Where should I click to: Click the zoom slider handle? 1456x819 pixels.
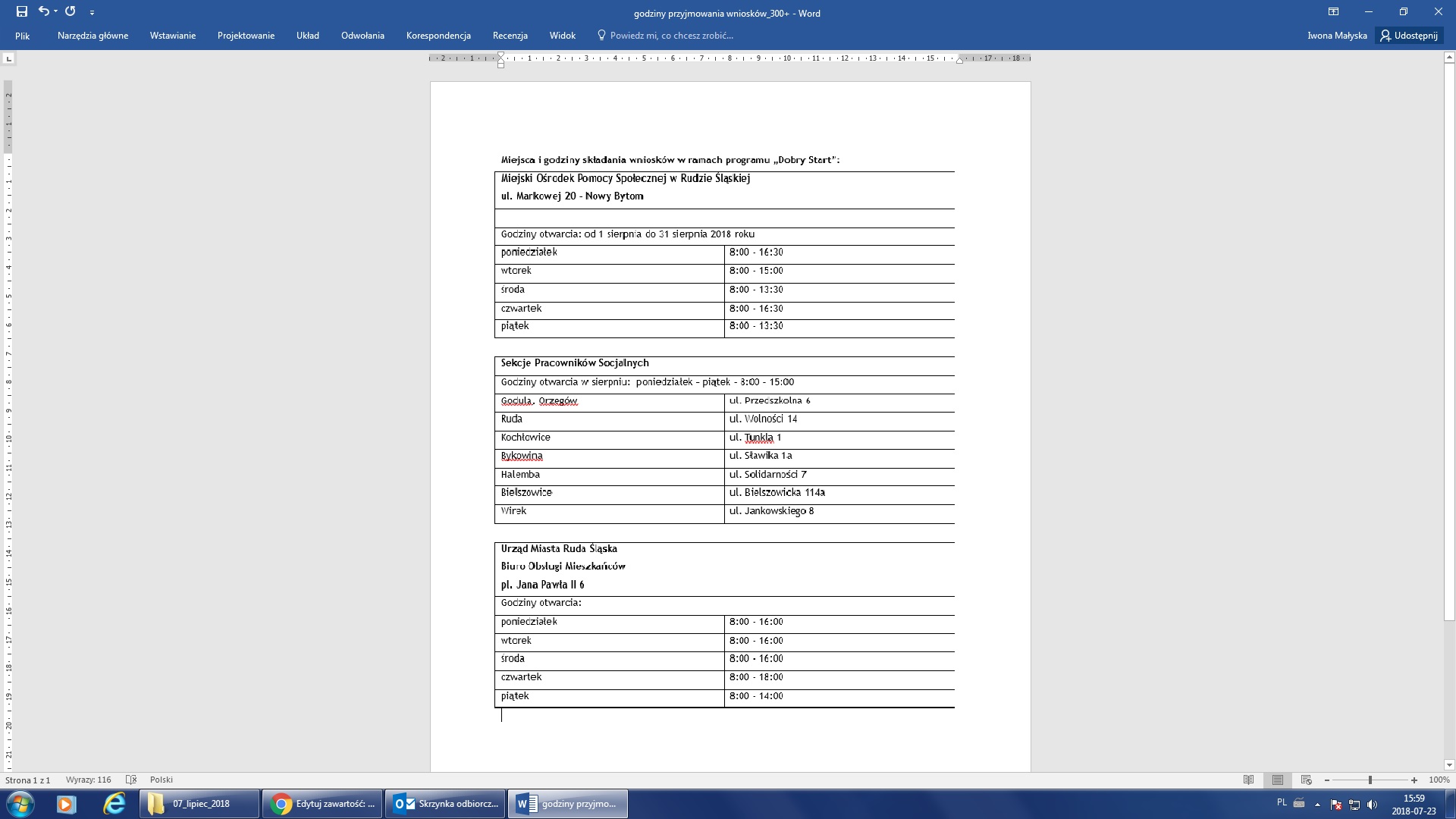pos(1370,780)
